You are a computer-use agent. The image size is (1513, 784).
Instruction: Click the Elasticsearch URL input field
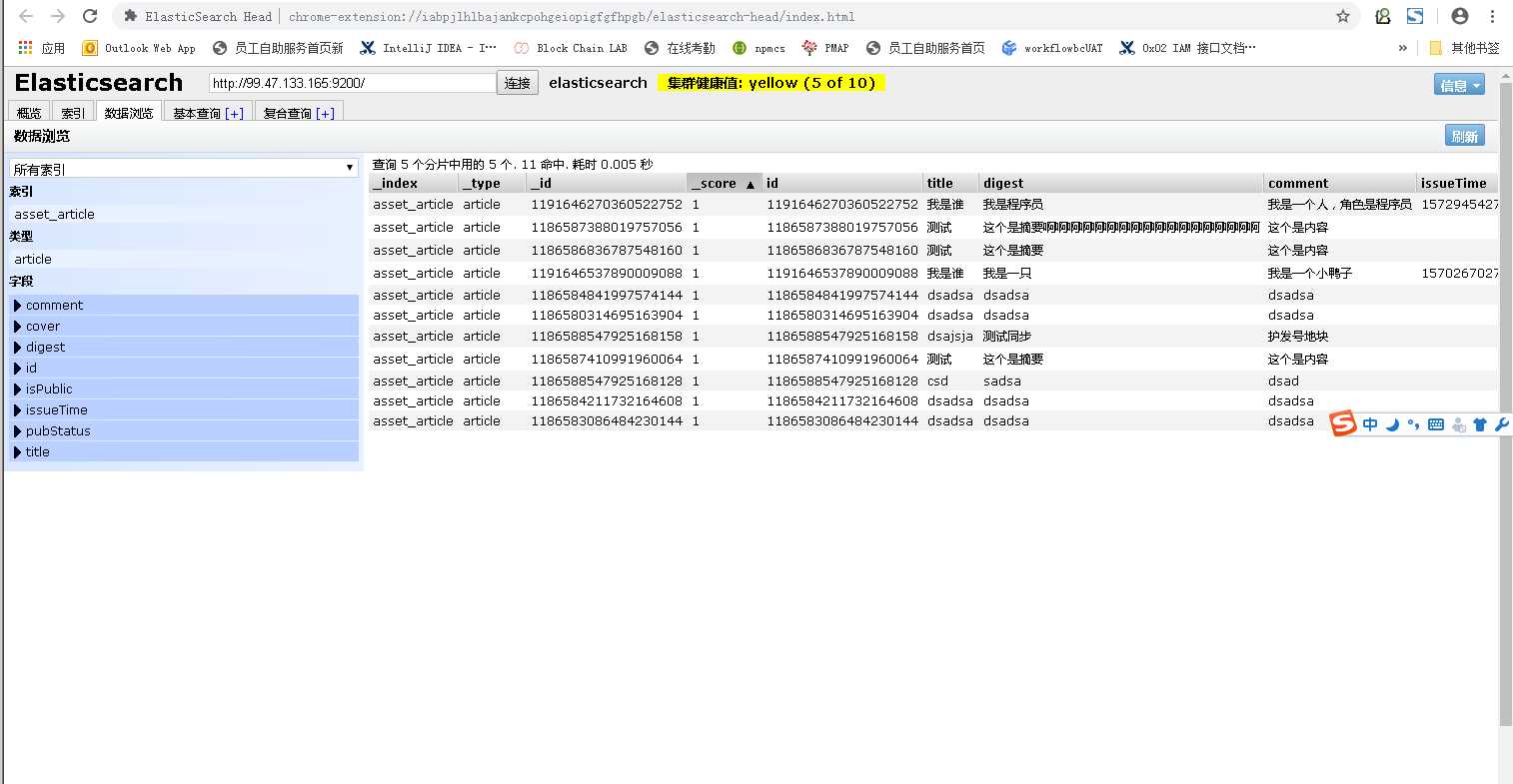click(352, 83)
